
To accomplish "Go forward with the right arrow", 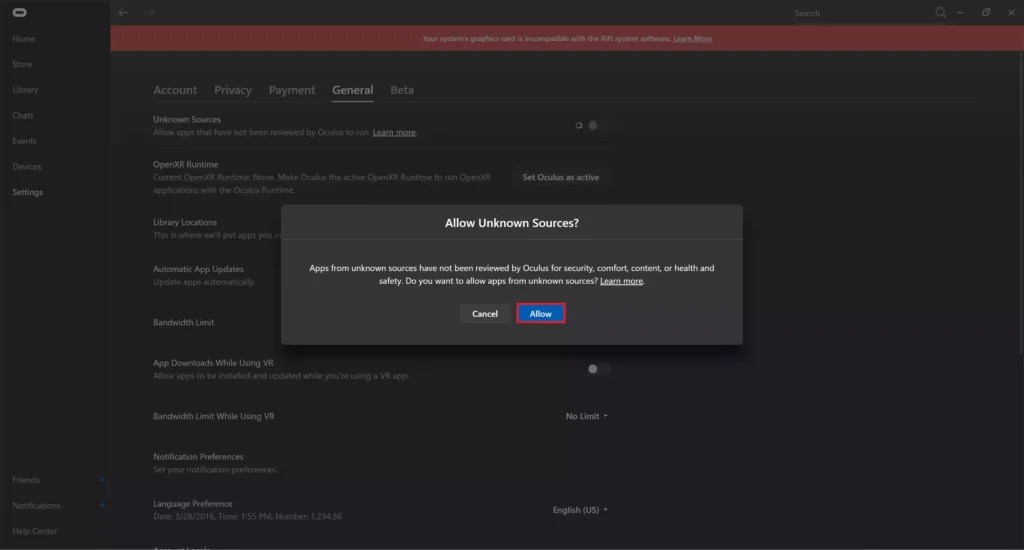I will click(x=149, y=12).
